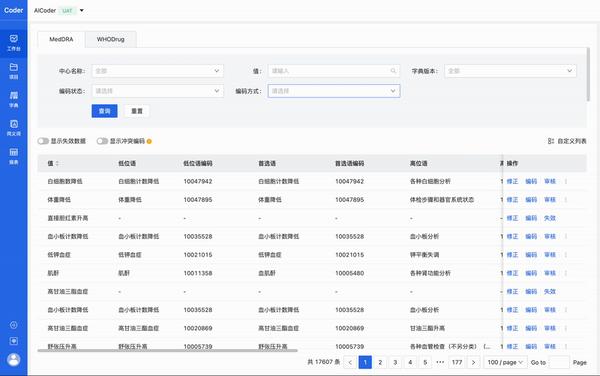The width and height of the screenshot is (600, 376).
Task: Click 编码 for the 肌酐 row
Action: pyautogui.click(x=531, y=273)
